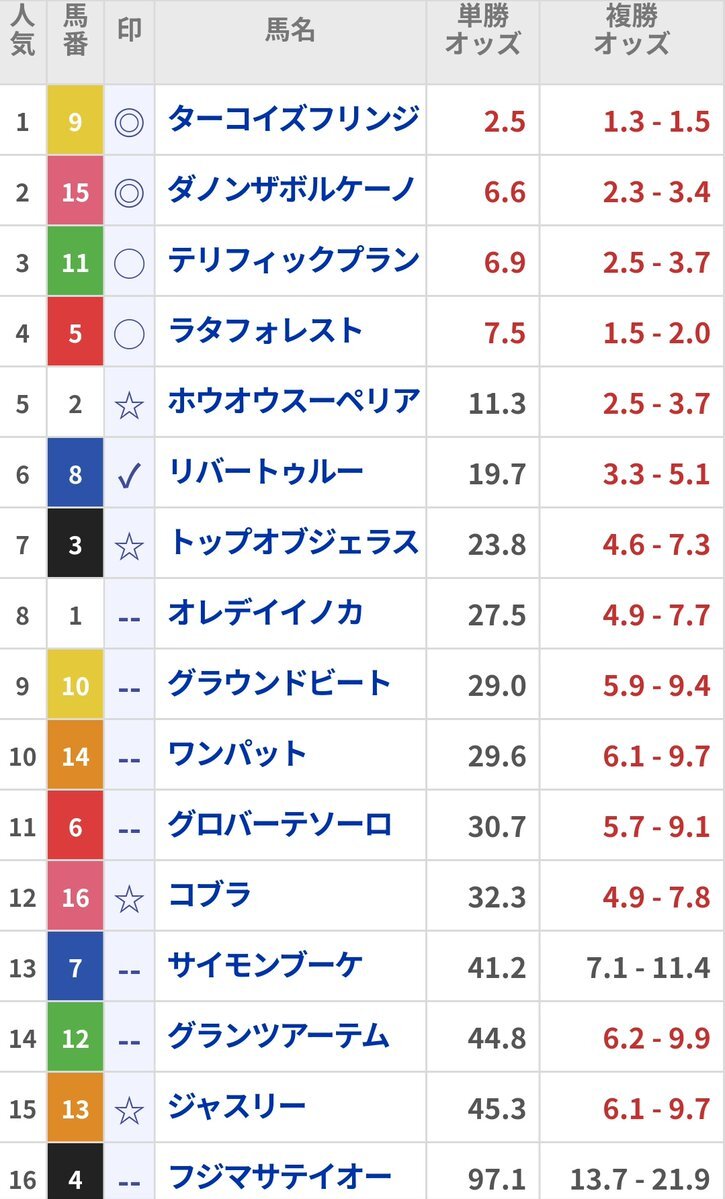This screenshot has height=1199, width=725.
Task: Click the circle mark for ラタフォレスト
Action: point(129,333)
